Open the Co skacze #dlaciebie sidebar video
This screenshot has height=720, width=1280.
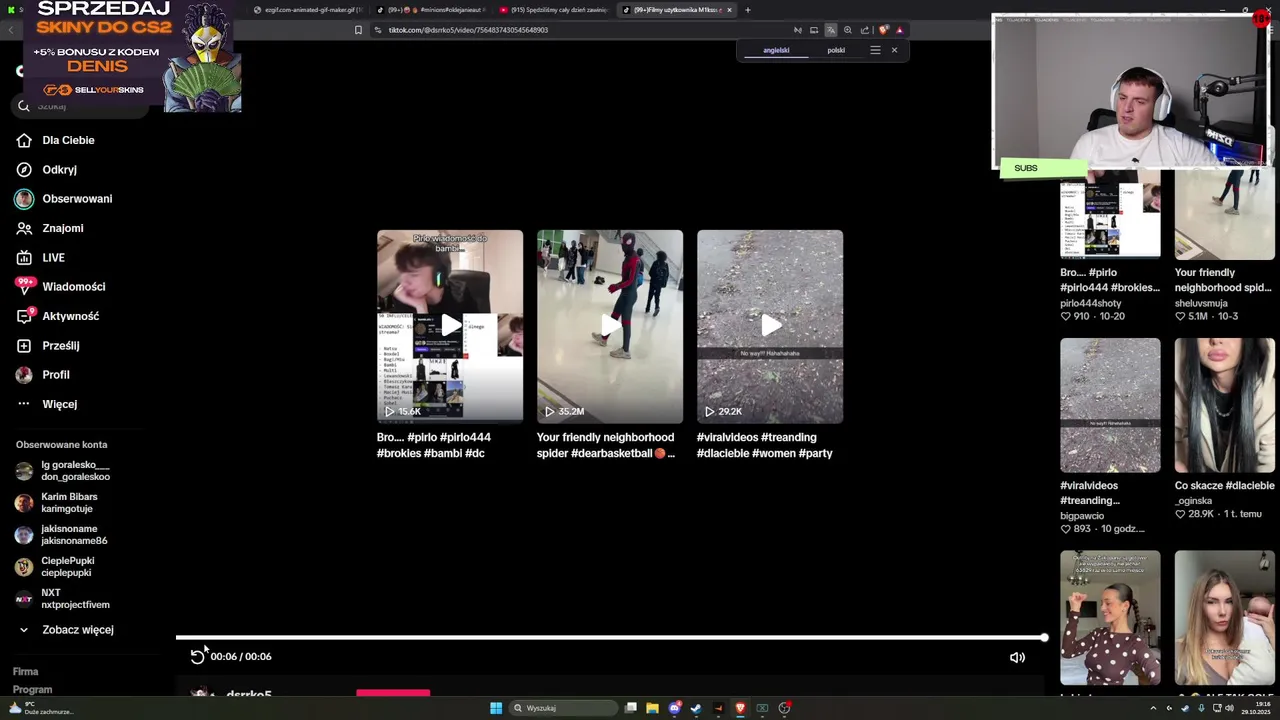tap(1225, 405)
